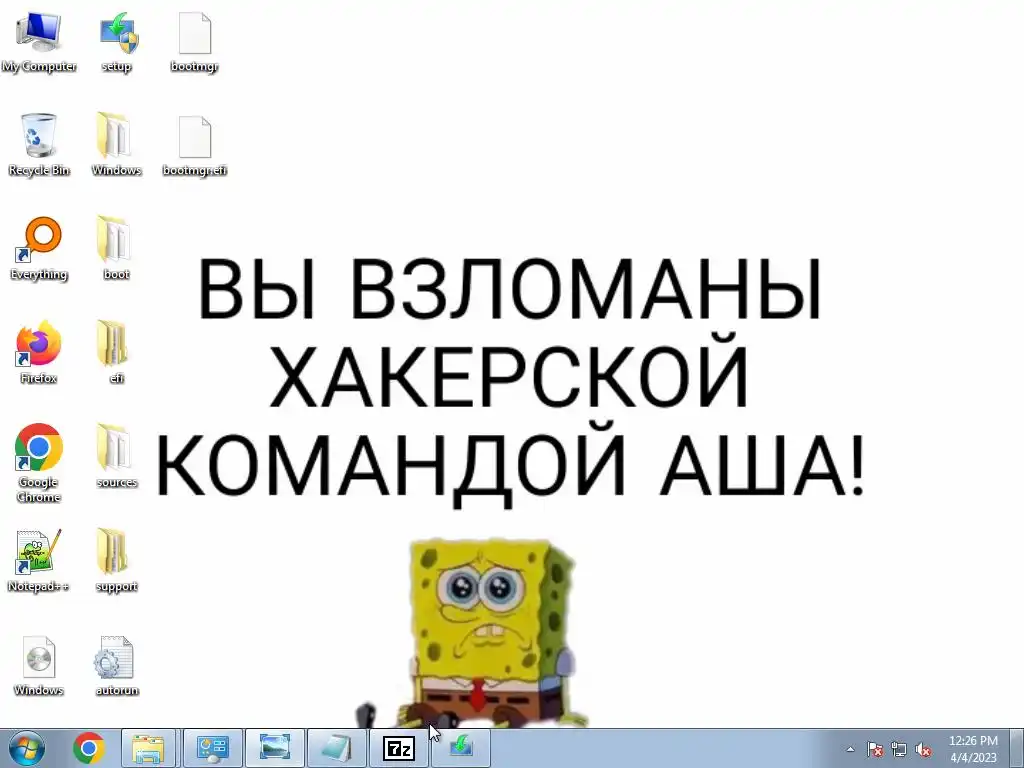Select the Notepad++ shortcut icon
The image size is (1024, 768).
pyautogui.click(x=39, y=560)
